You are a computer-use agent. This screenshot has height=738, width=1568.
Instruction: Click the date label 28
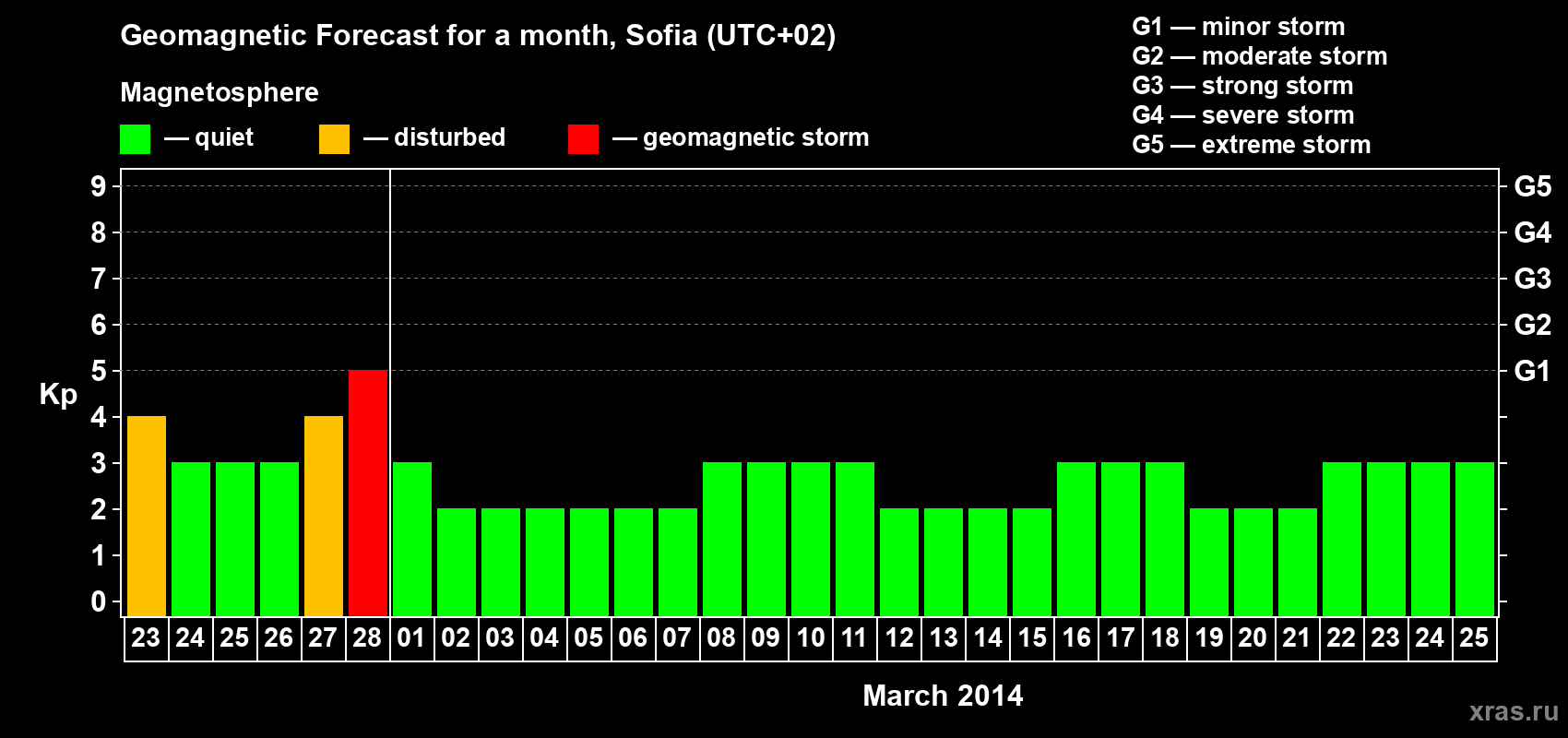[x=367, y=638]
